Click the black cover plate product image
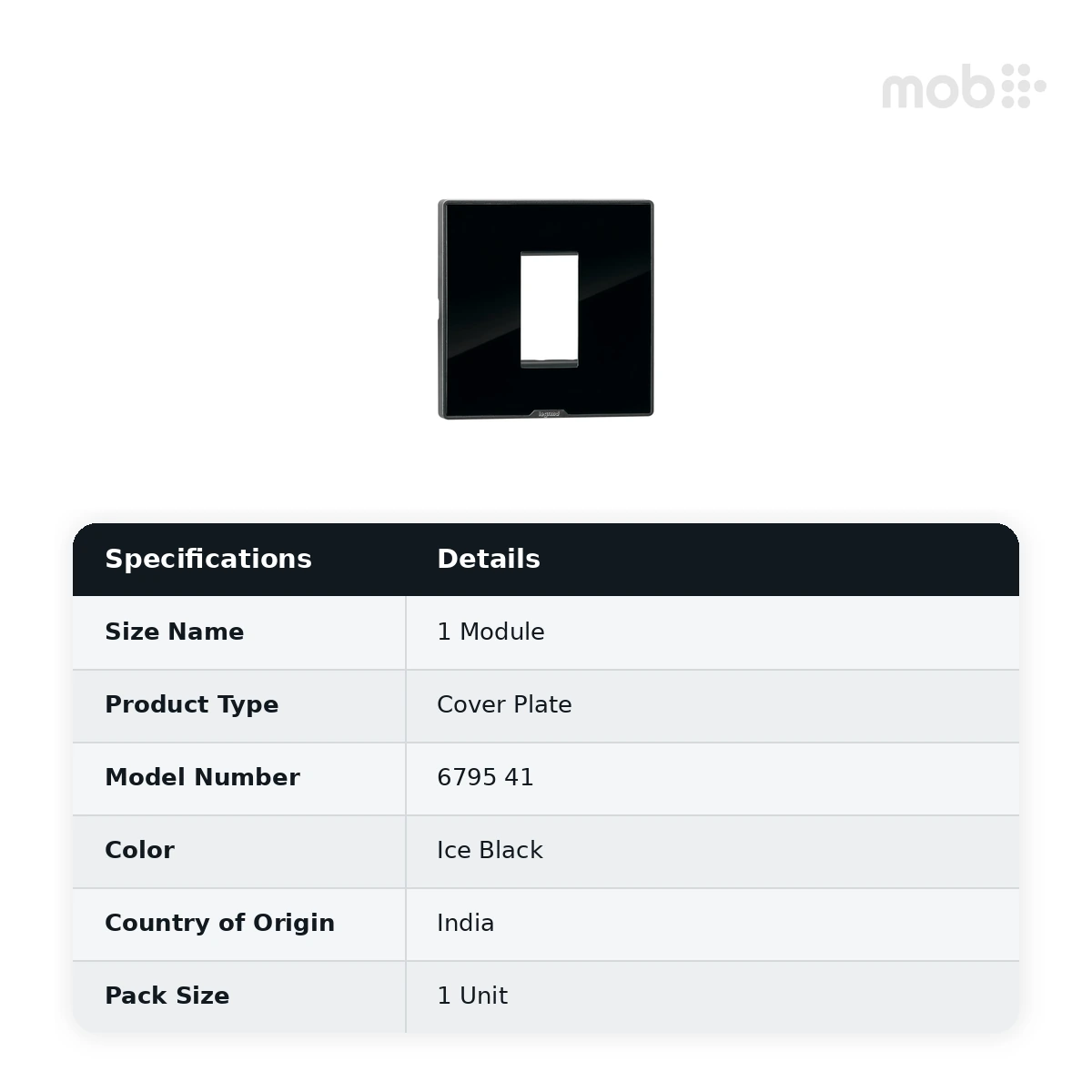The height and width of the screenshot is (1092, 1092). coord(546,309)
